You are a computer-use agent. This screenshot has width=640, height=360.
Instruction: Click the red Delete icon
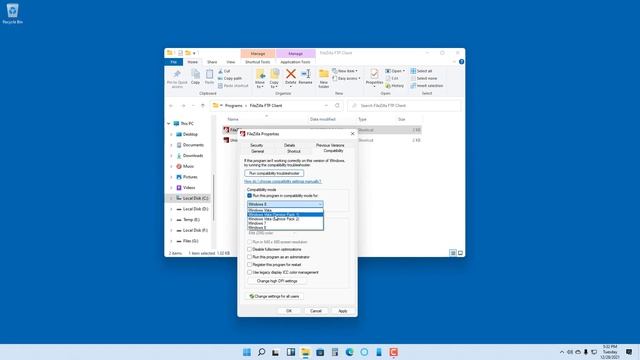click(291, 74)
